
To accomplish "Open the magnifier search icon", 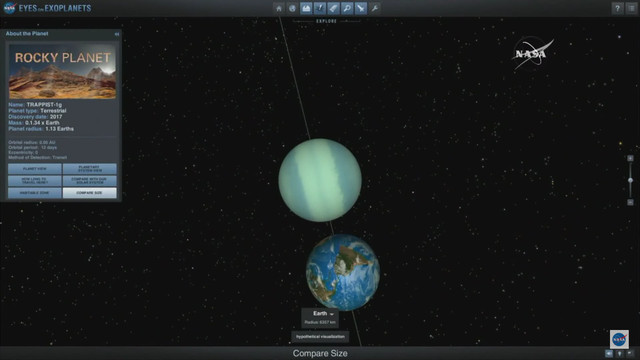I will [347, 8].
